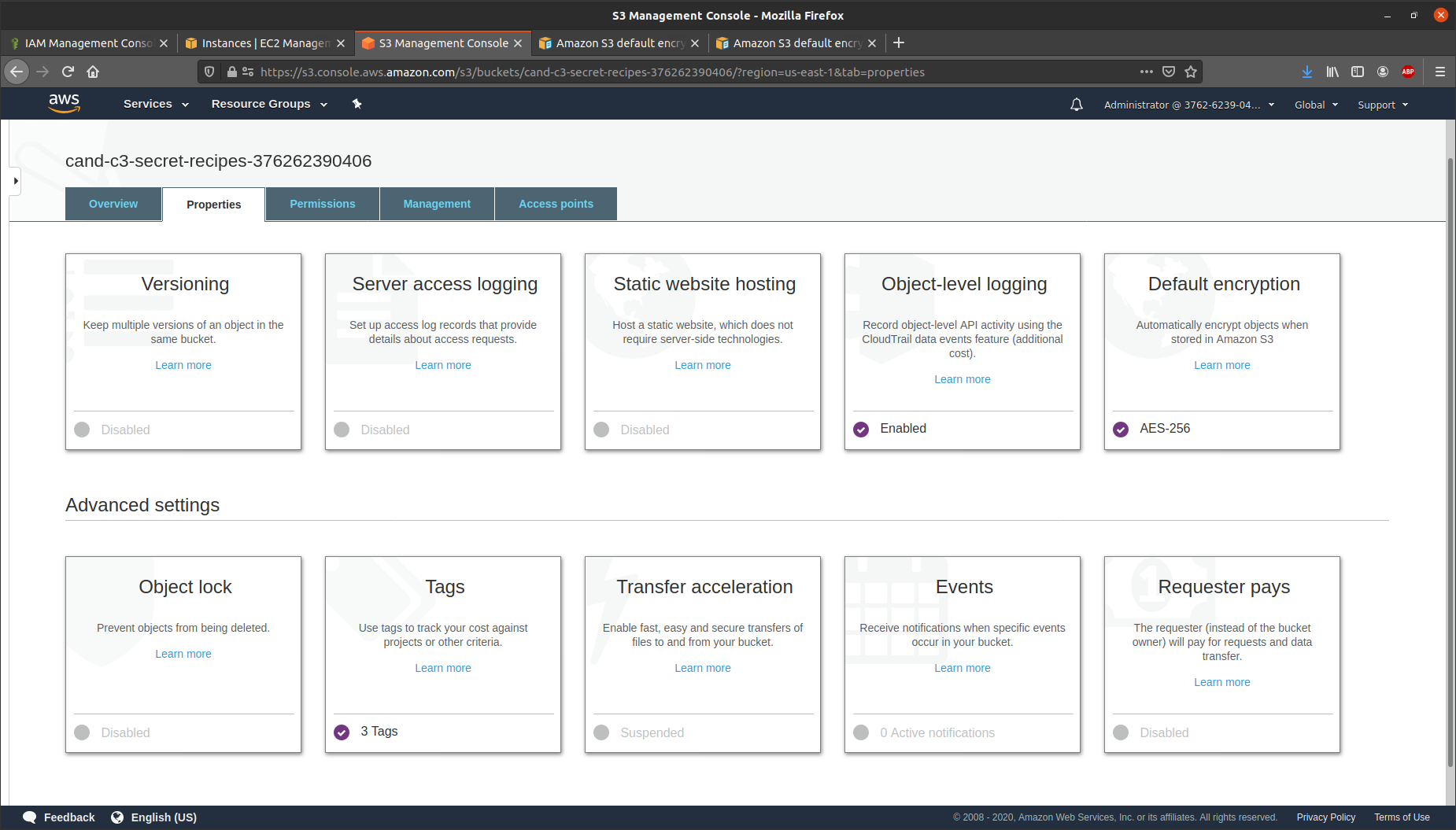Click the browser forward arrow
Image resolution: width=1456 pixels, height=830 pixels.
[x=42, y=72]
